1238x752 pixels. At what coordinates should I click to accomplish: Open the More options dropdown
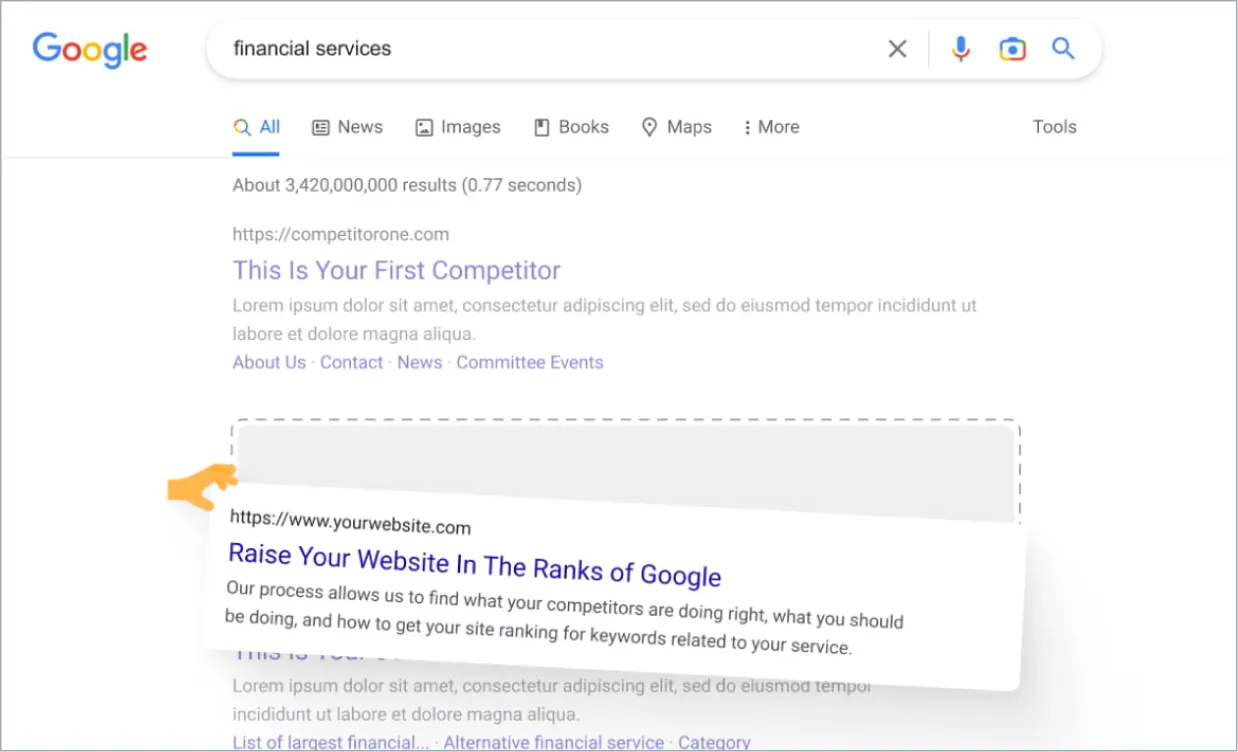click(771, 127)
